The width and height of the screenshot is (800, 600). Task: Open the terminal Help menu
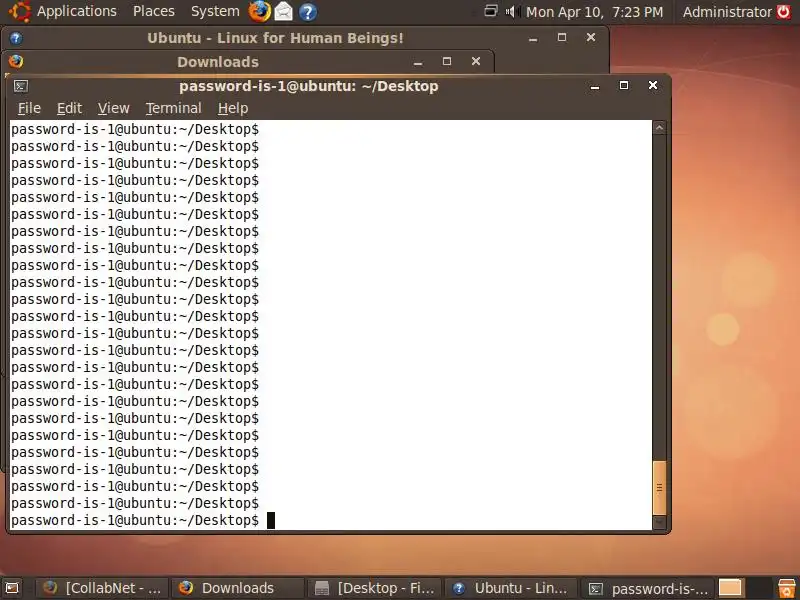(x=233, y=108)
